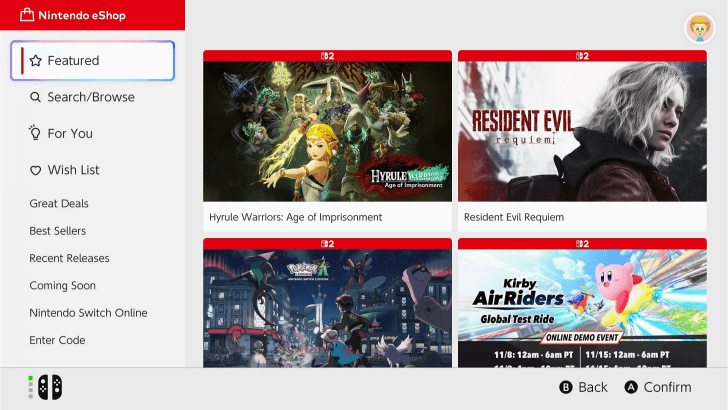Viewport: 728px width, 410px height.
Task: Click the '11/15: 12am - 6am PT' schedule text
Action: tap(627, 355)
